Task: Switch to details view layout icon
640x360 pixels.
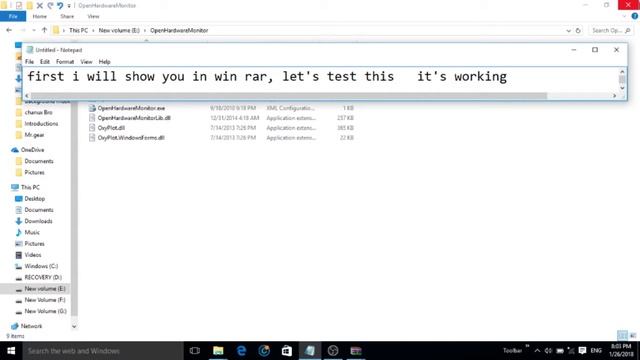Action: pos(622,336)
